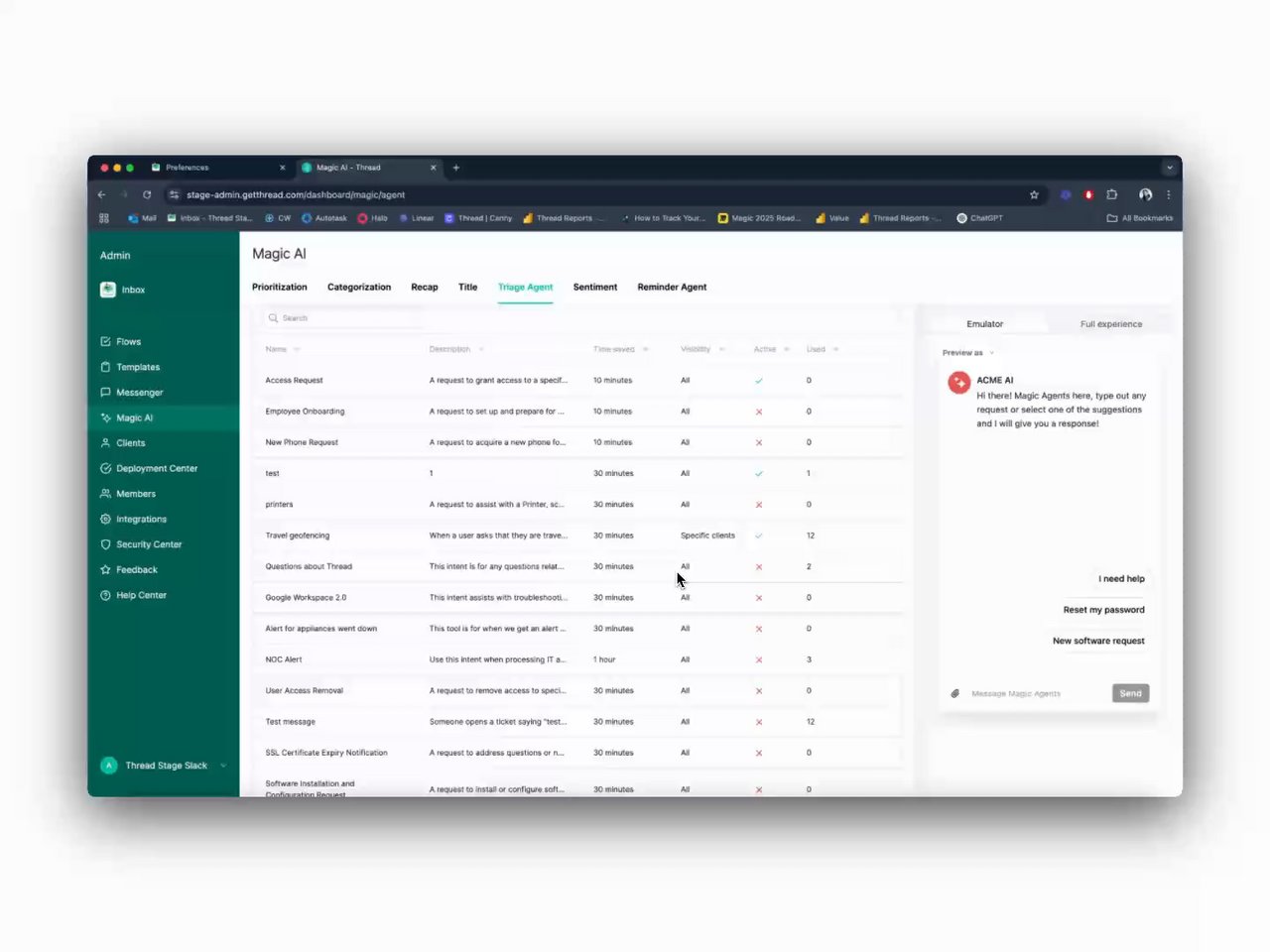Open the Visibility column filter arrow
Viewport: 1270px width, 952px height.
click(x=721, y=349)
